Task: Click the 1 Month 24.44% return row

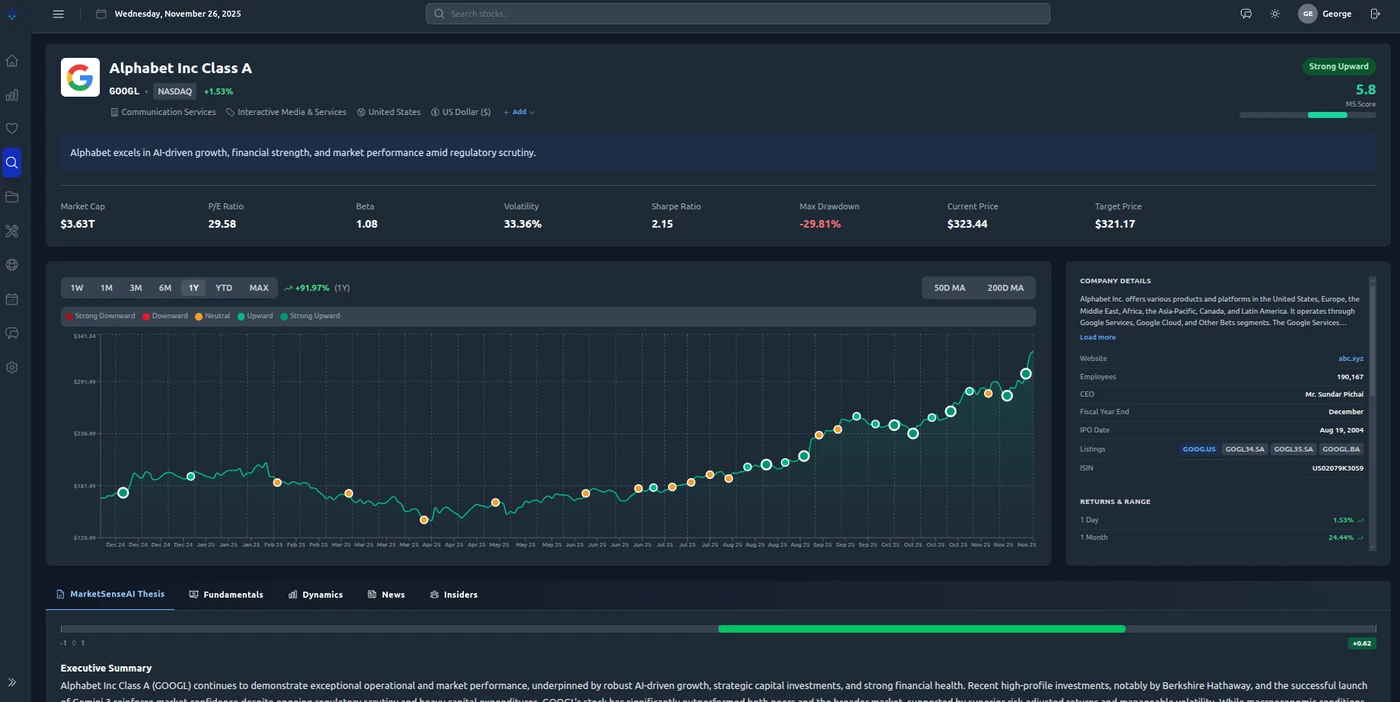Action: (1222, 537)
